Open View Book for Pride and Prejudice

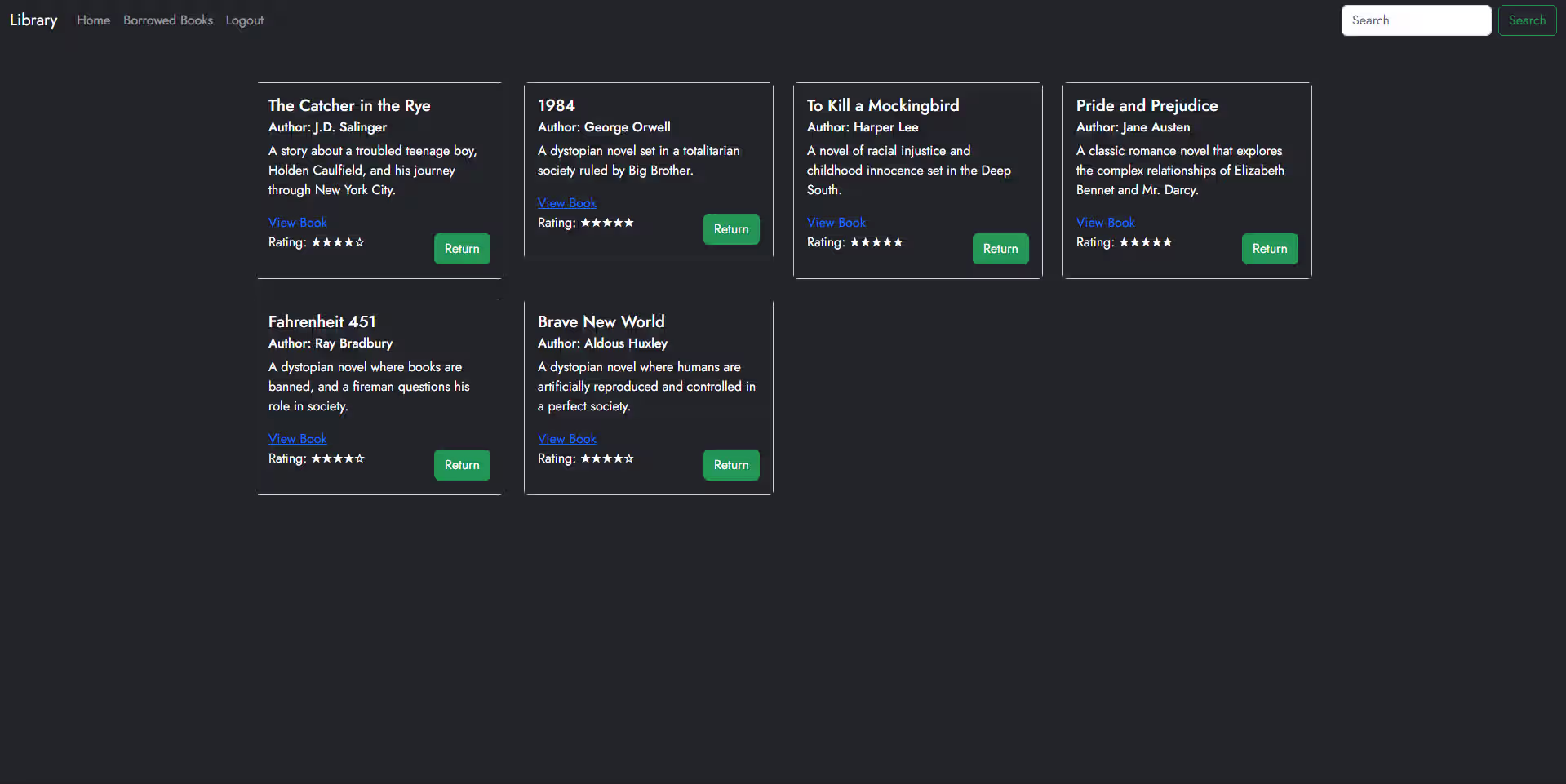pyautogui.click(x=1106, y=223)
